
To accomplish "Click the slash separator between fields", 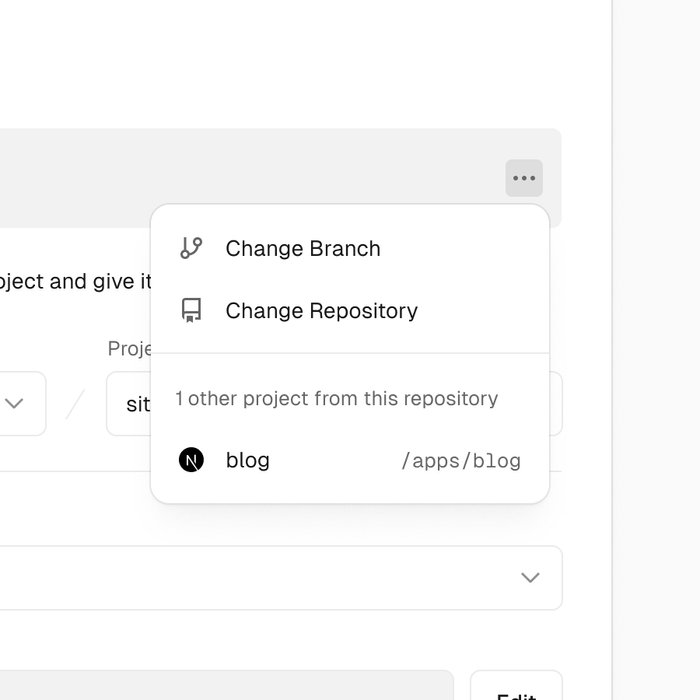I will click(x=76, y=404).
